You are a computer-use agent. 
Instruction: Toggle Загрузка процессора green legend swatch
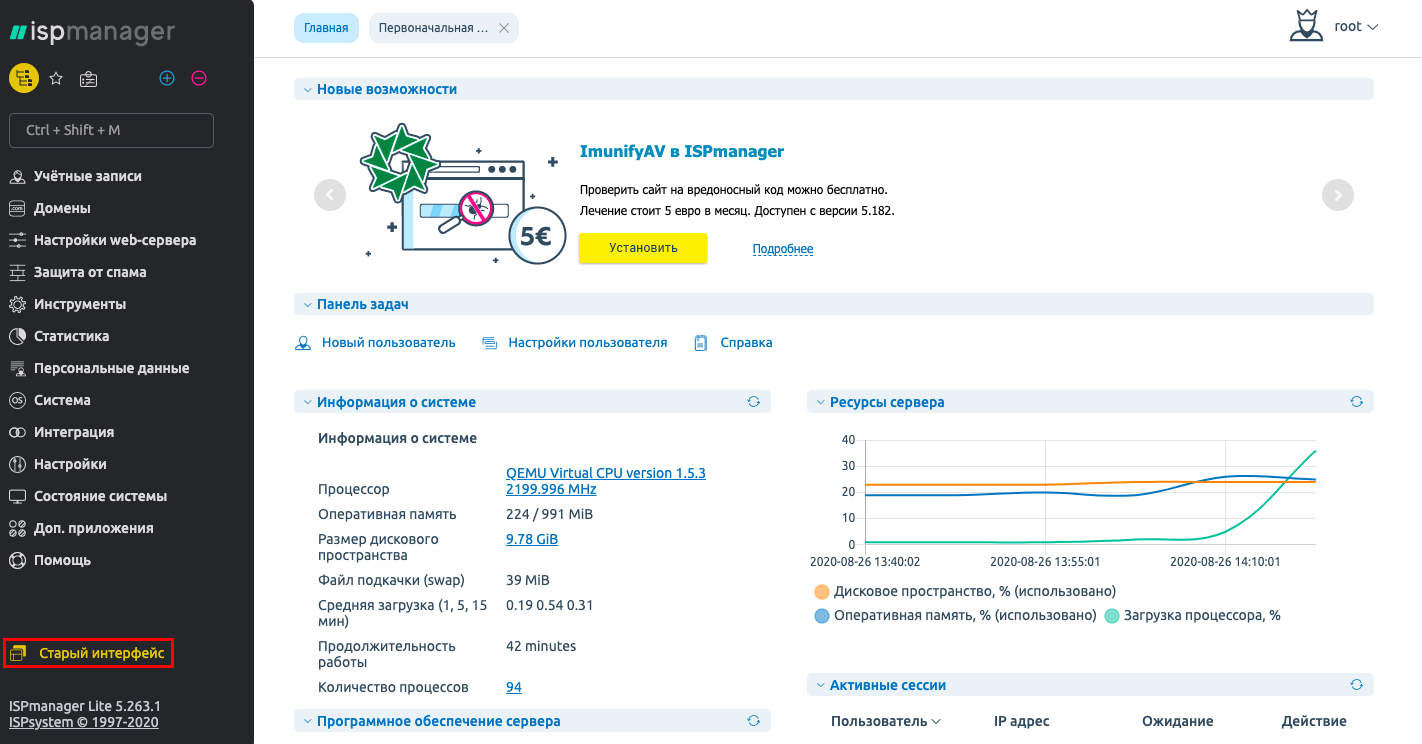click(x=1112, y=615)
